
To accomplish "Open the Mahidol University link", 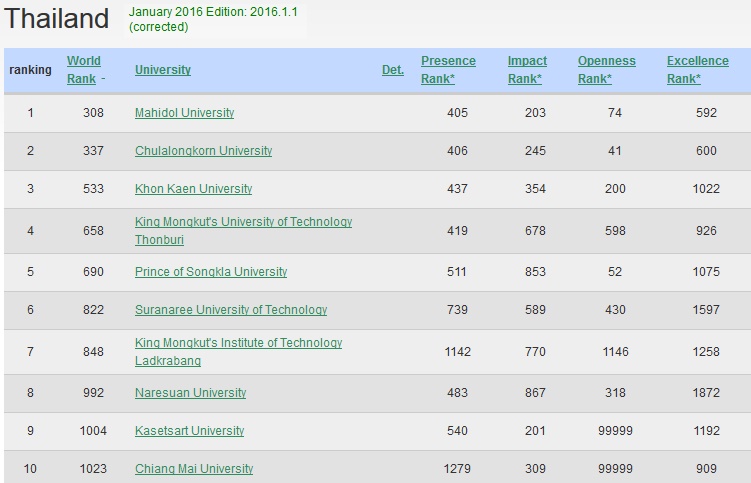I will [x=184, y=113].
